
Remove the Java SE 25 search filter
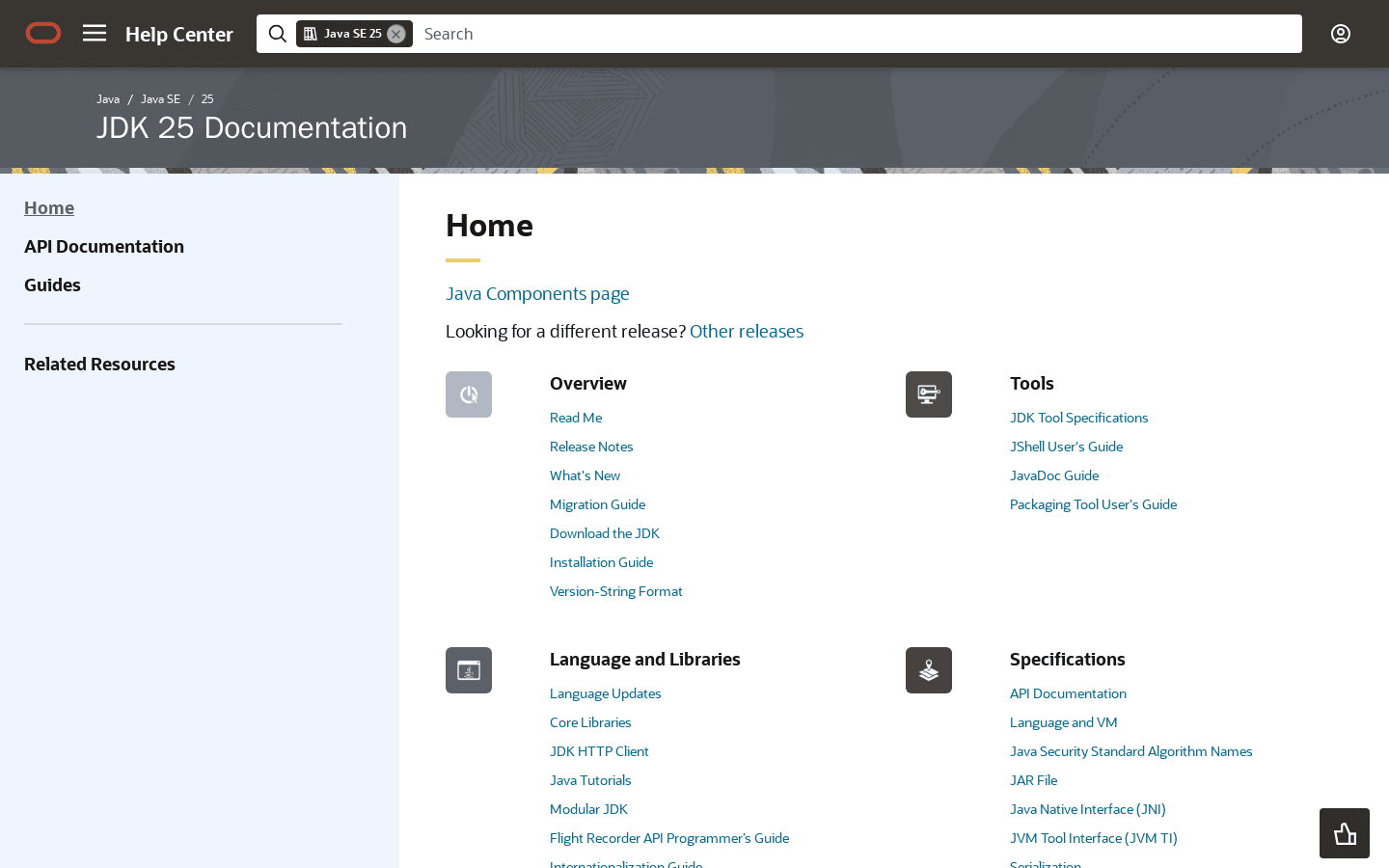[395, 33]
